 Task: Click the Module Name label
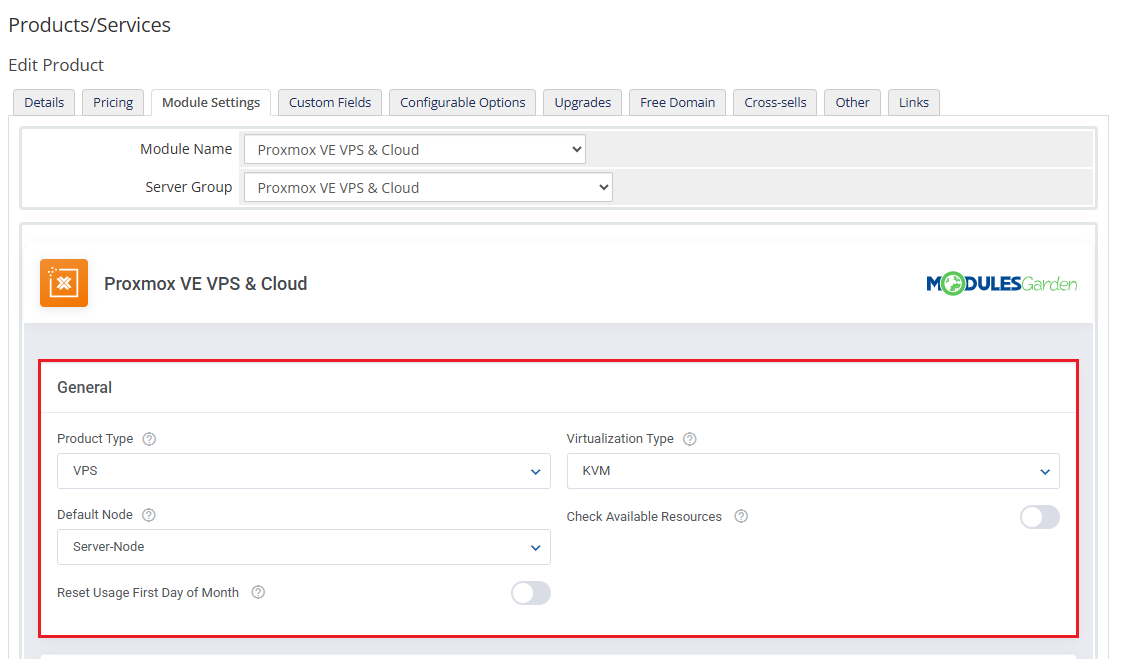(x=186, y=149)
